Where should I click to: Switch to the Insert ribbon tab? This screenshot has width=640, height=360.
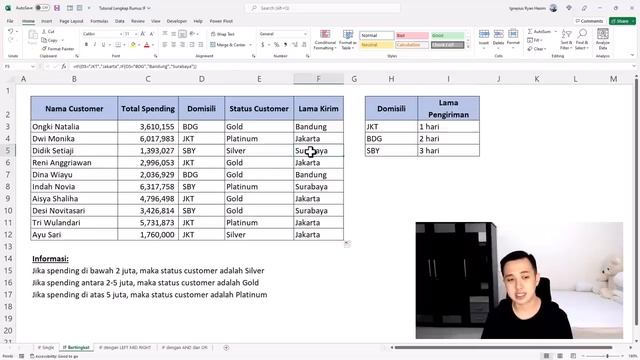(47, 21)
